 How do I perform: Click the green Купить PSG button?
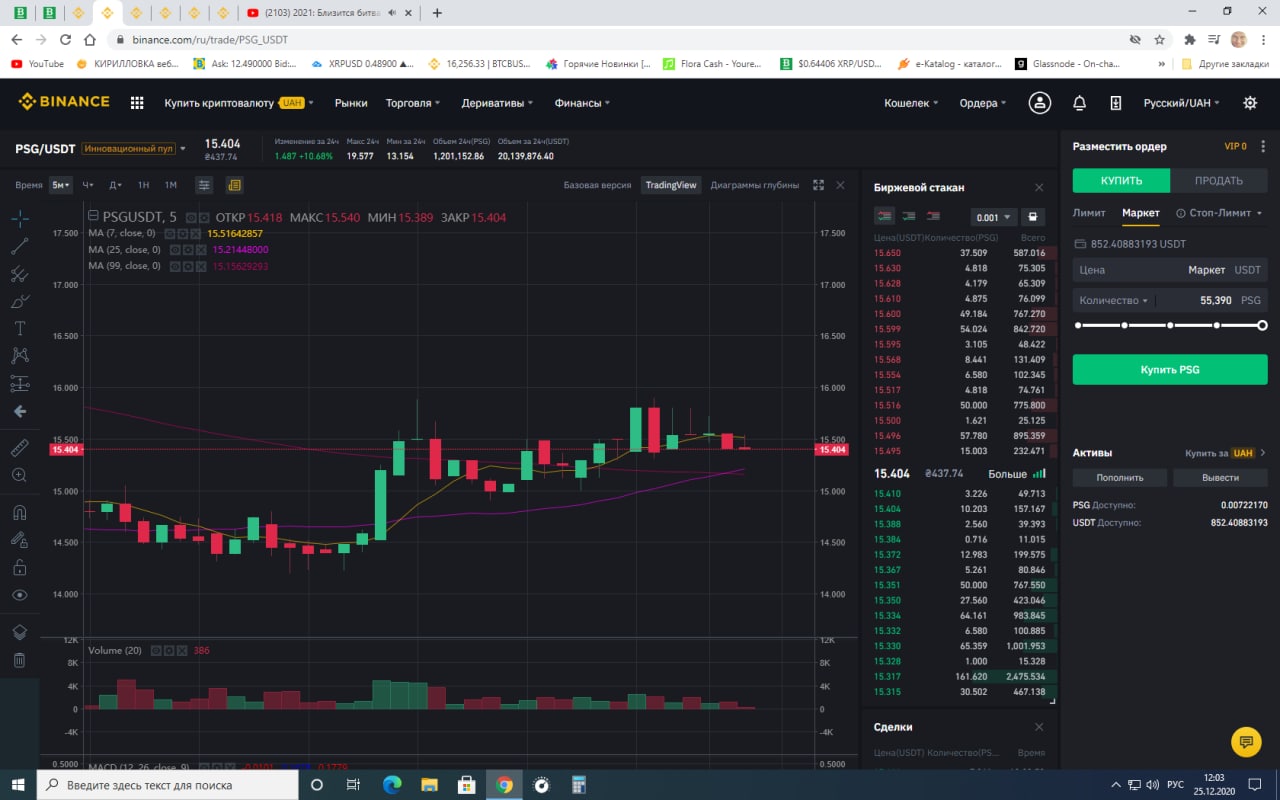[1169, 369]
